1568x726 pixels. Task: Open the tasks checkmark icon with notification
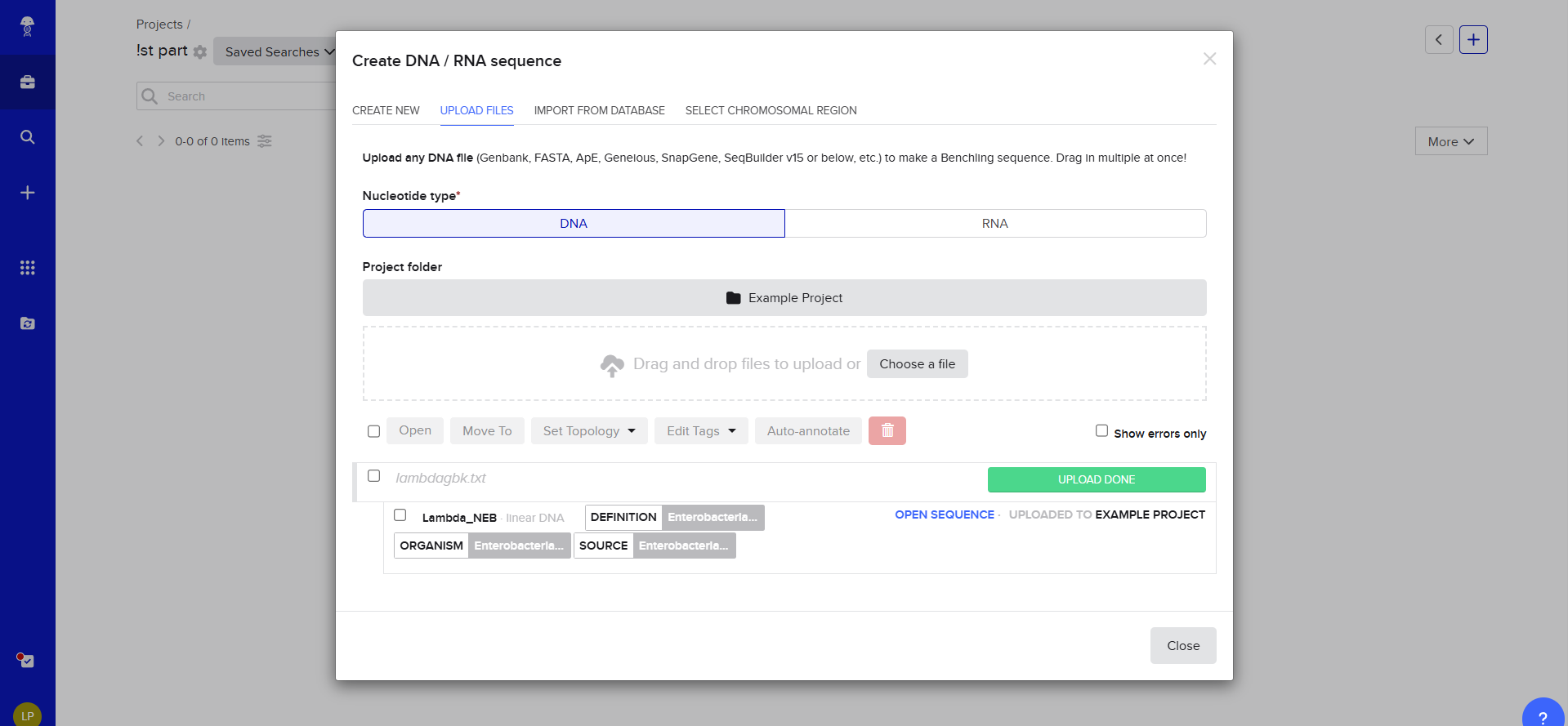[26, 660]
